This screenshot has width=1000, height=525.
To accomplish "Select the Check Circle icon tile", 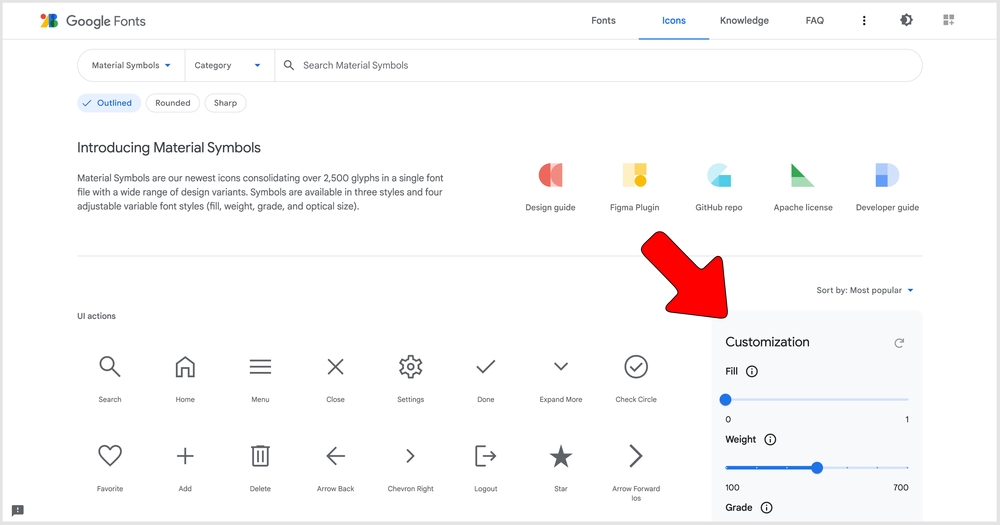I will coord(636,378).
